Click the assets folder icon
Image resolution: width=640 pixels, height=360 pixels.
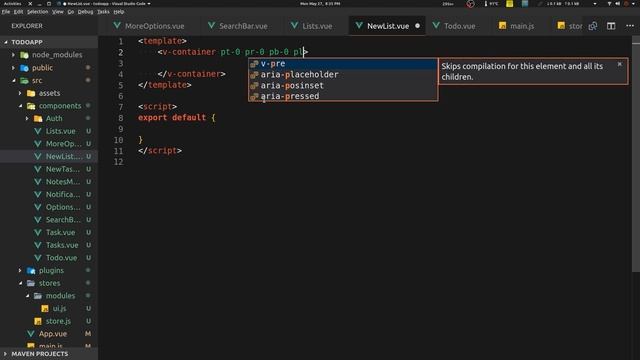click(31, 93)
